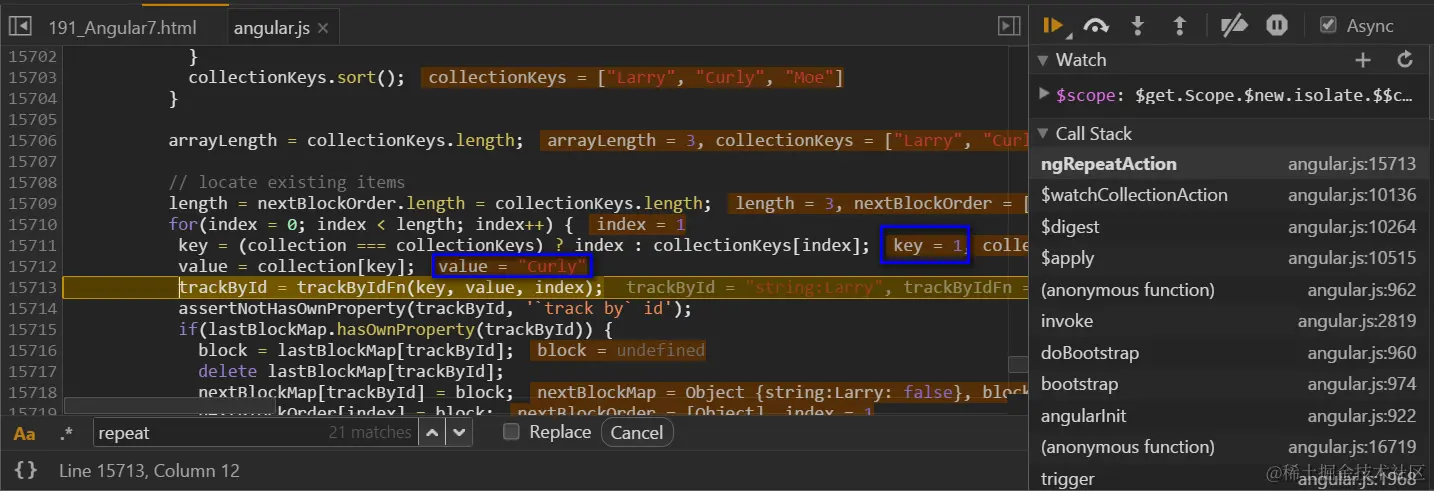Image resolution: width=1434 pixels, height=491 pixels.
Task: Set breakpoint on line 15709
Action: (x=31, y=203)
